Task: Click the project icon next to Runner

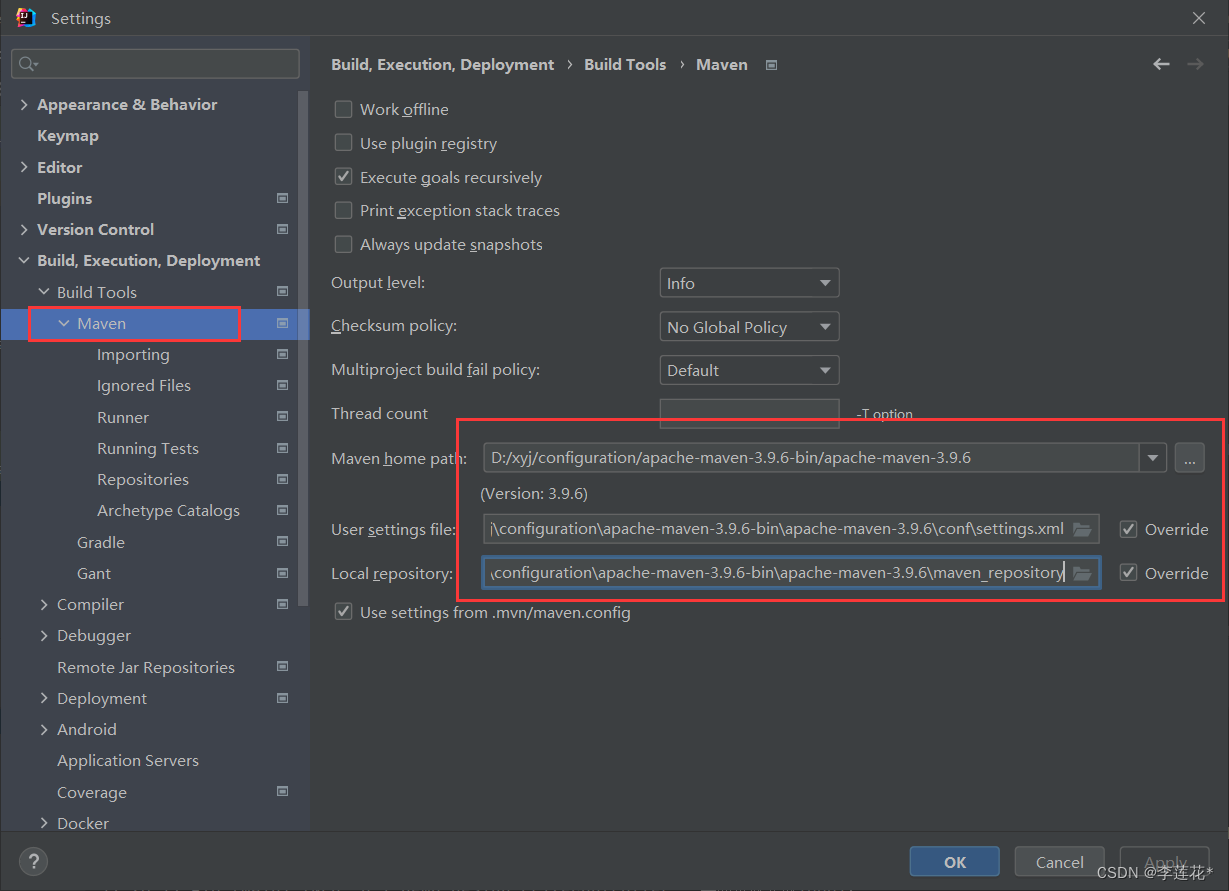Action: (282, 417)
